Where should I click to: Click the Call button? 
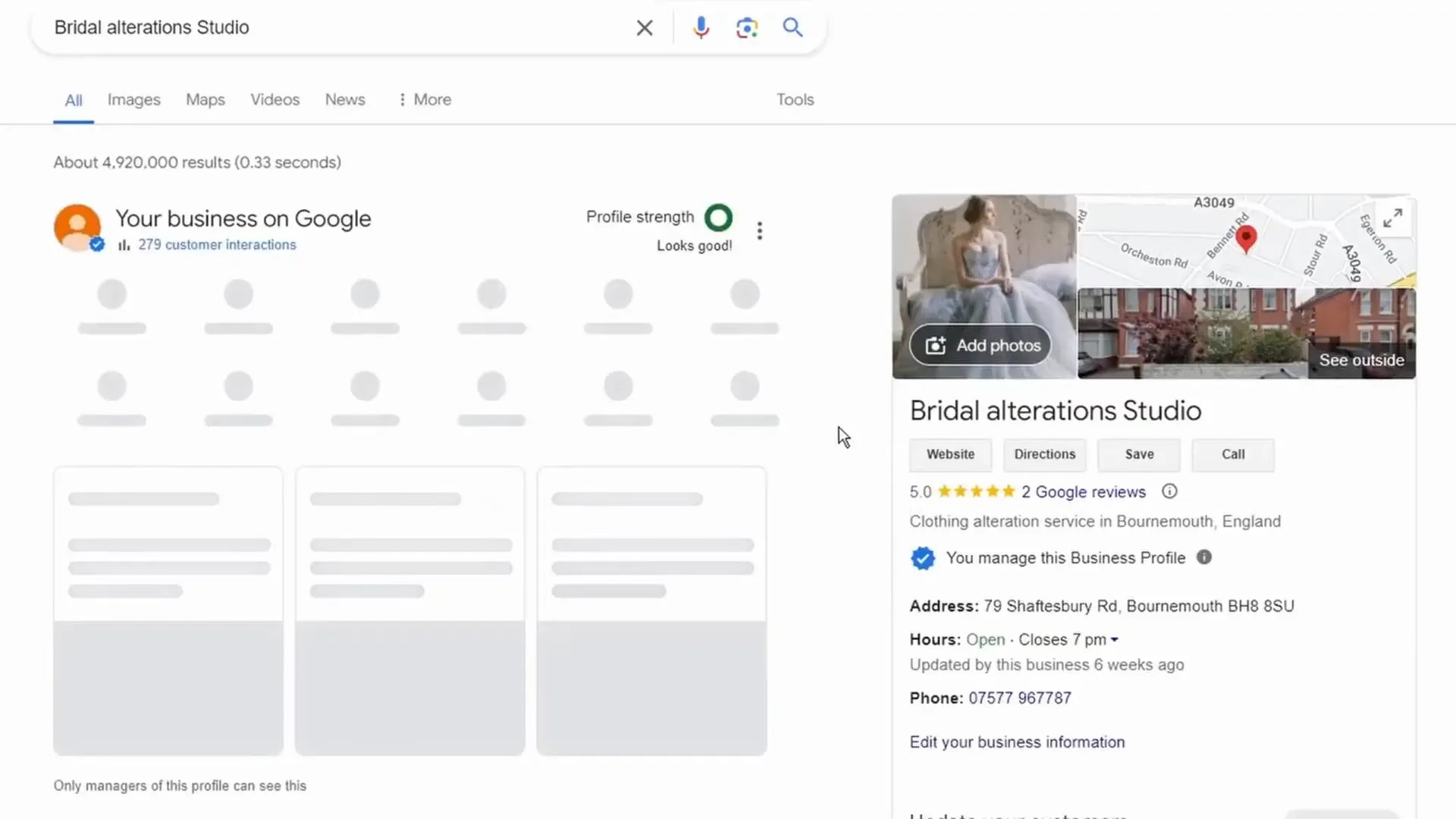click(1233, 454)
